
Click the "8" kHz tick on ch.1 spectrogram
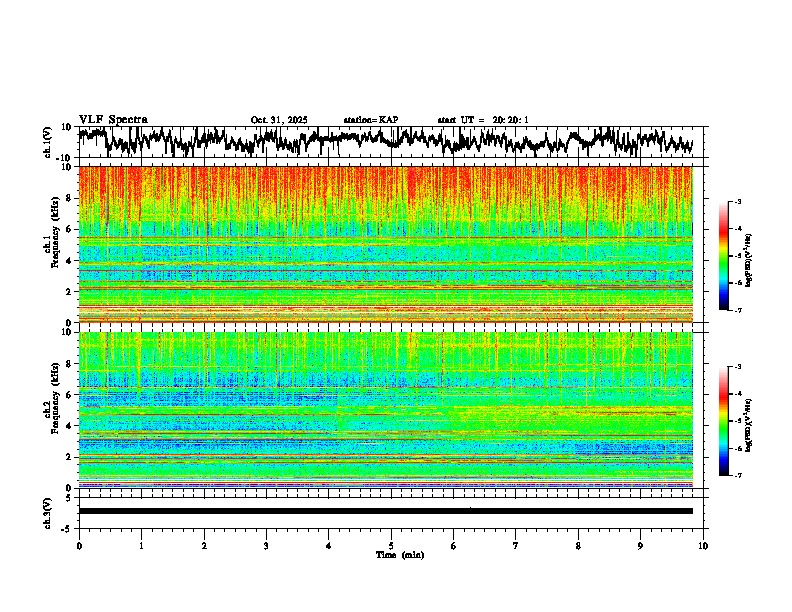tap(70, 198)
